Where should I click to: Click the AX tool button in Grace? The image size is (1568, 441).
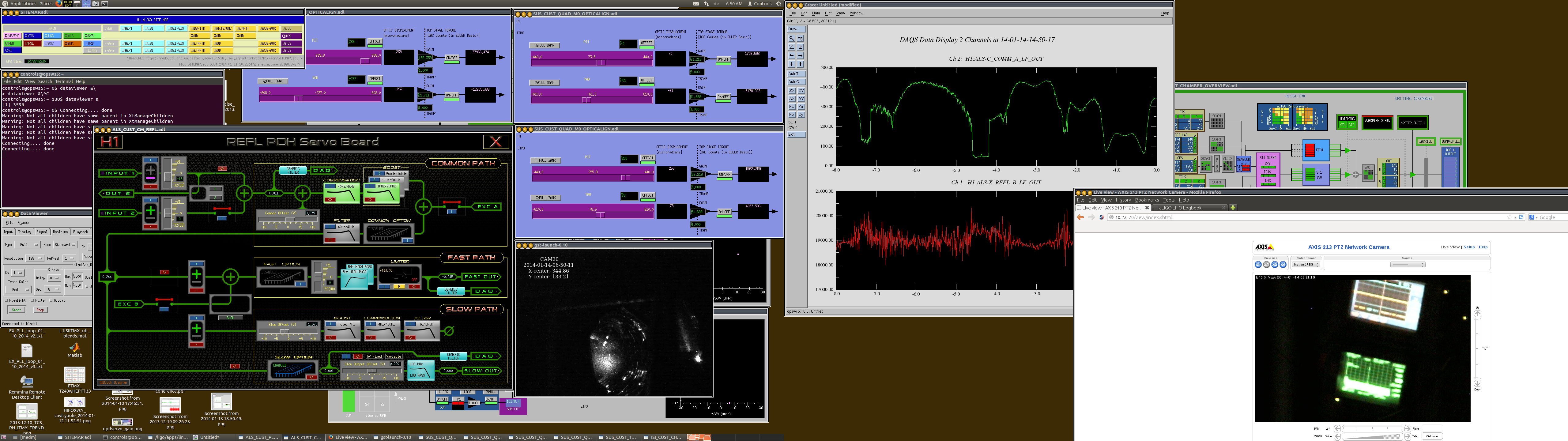[x=792, y=99]
